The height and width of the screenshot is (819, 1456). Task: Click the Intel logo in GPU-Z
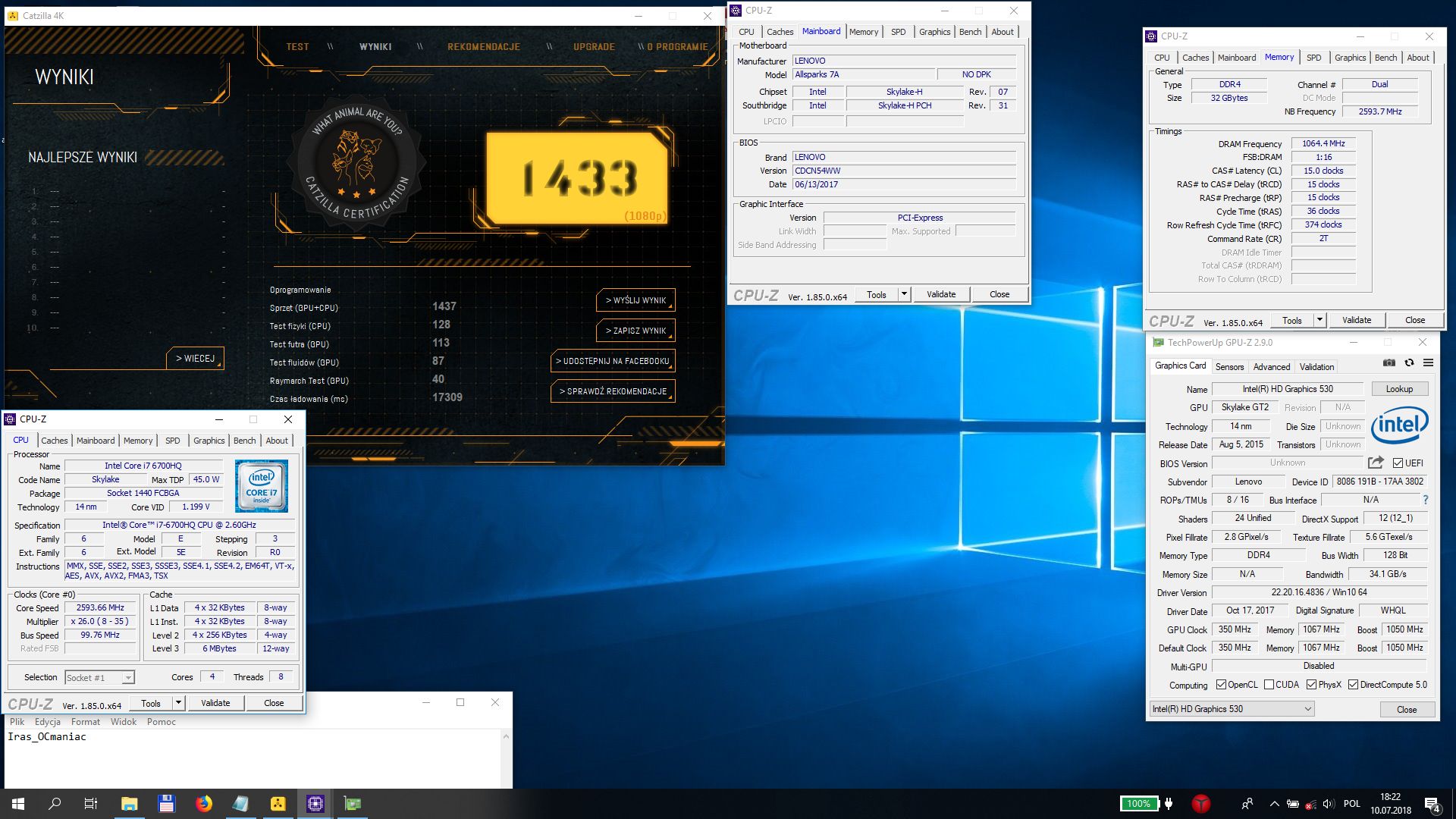(x=1399, y=425)
